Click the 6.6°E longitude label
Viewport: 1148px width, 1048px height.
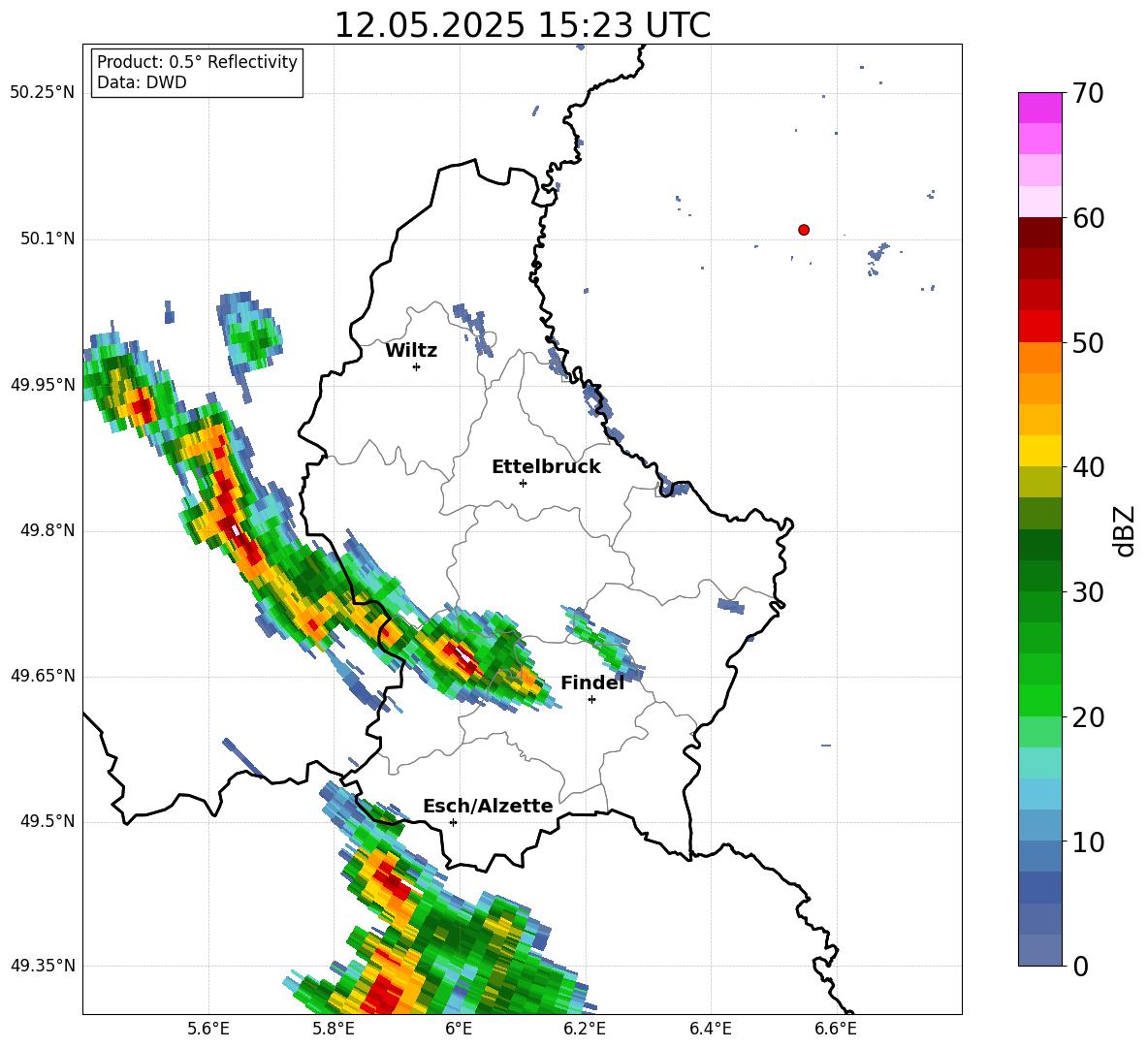[x=836, y=1030]
